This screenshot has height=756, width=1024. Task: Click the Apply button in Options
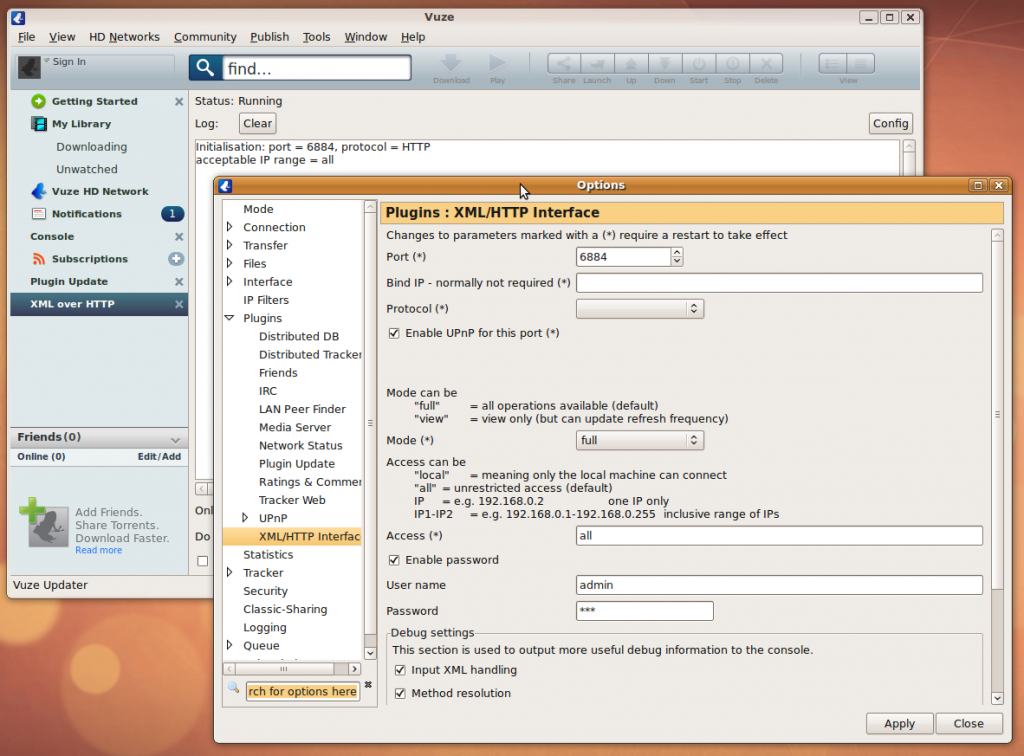(x=899, y=724)
